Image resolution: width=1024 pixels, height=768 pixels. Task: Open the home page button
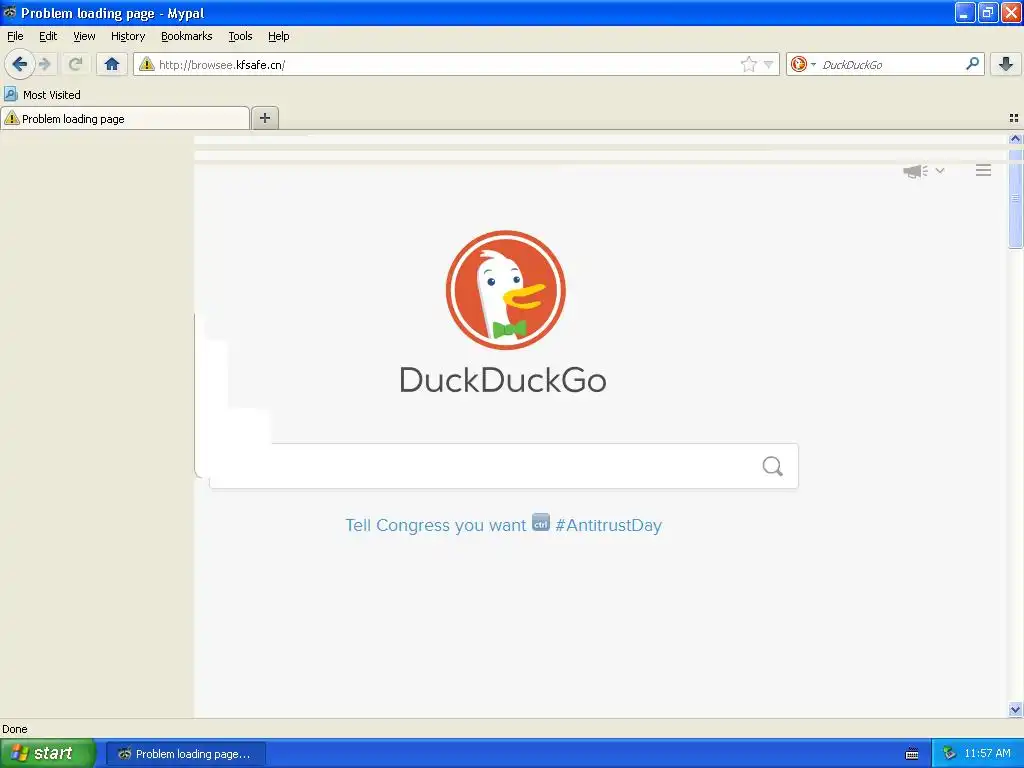pos(112,64)
